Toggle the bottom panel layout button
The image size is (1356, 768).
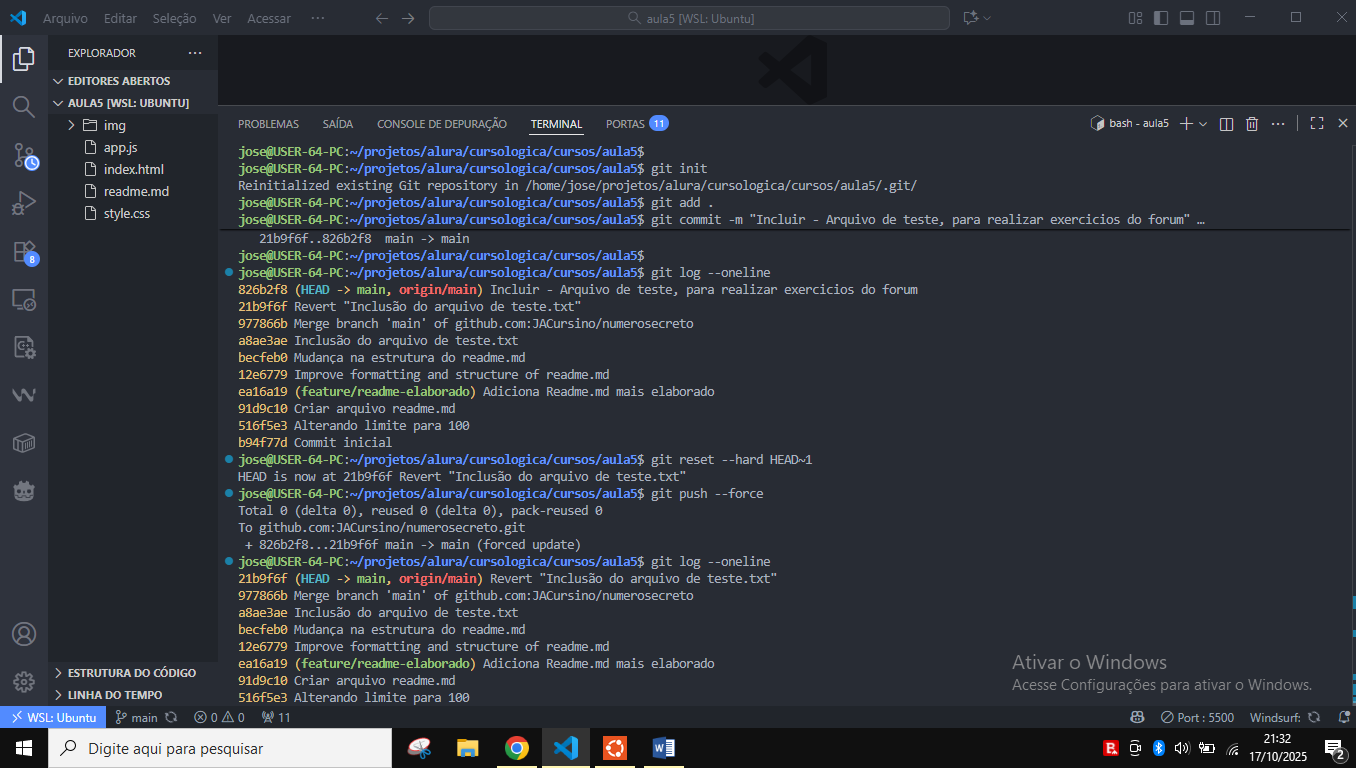click(x=1187, y=18)
